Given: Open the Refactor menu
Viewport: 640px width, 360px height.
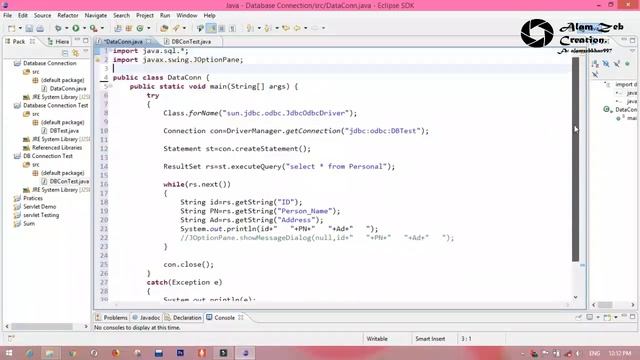Looking at the screenshot, I should point(68,15).
